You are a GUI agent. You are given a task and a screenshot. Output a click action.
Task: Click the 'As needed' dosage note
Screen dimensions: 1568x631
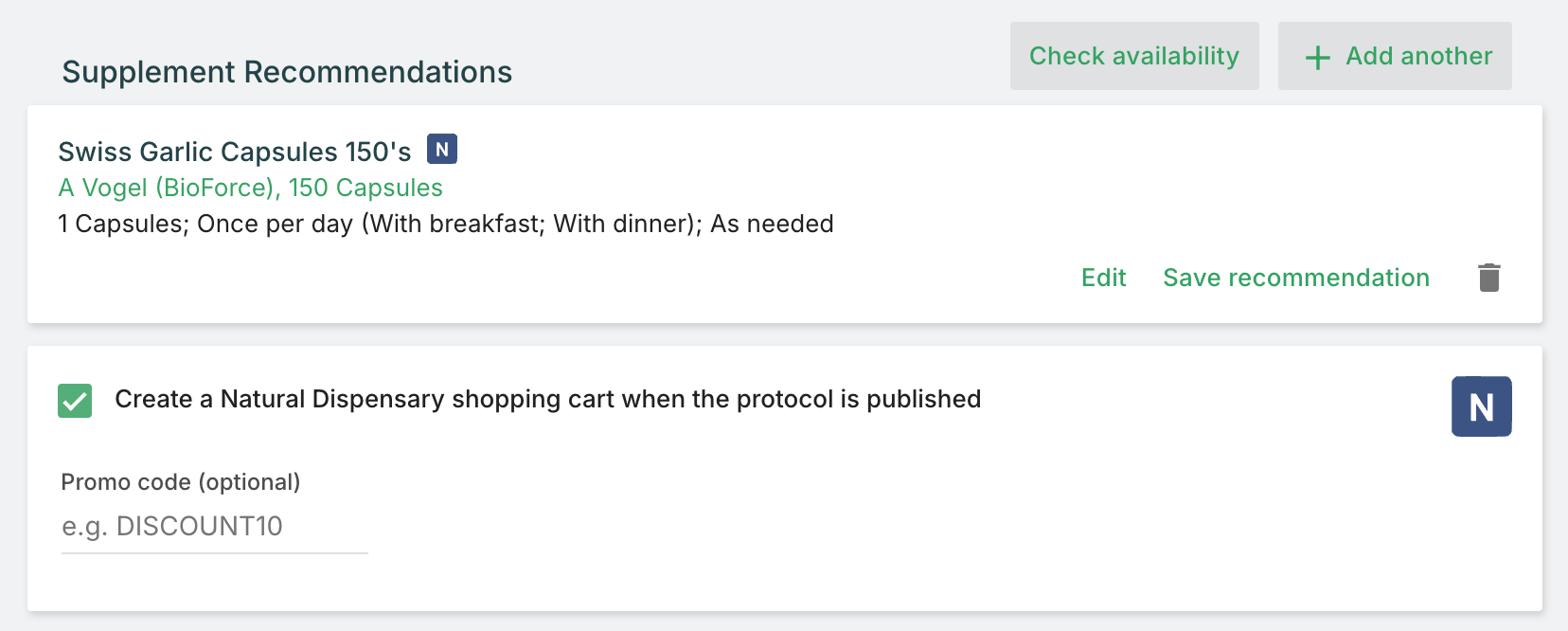coord(772,224)
